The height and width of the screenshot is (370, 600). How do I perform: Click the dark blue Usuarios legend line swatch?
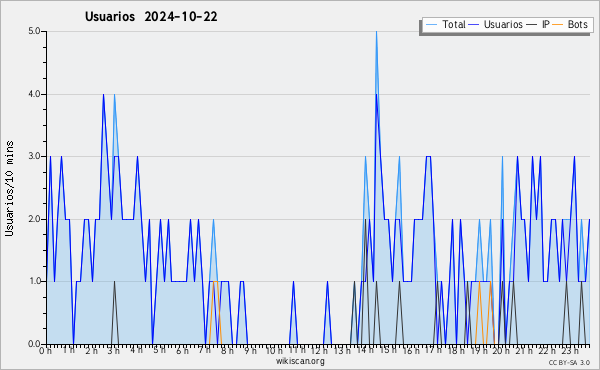[x=474, y=25]
